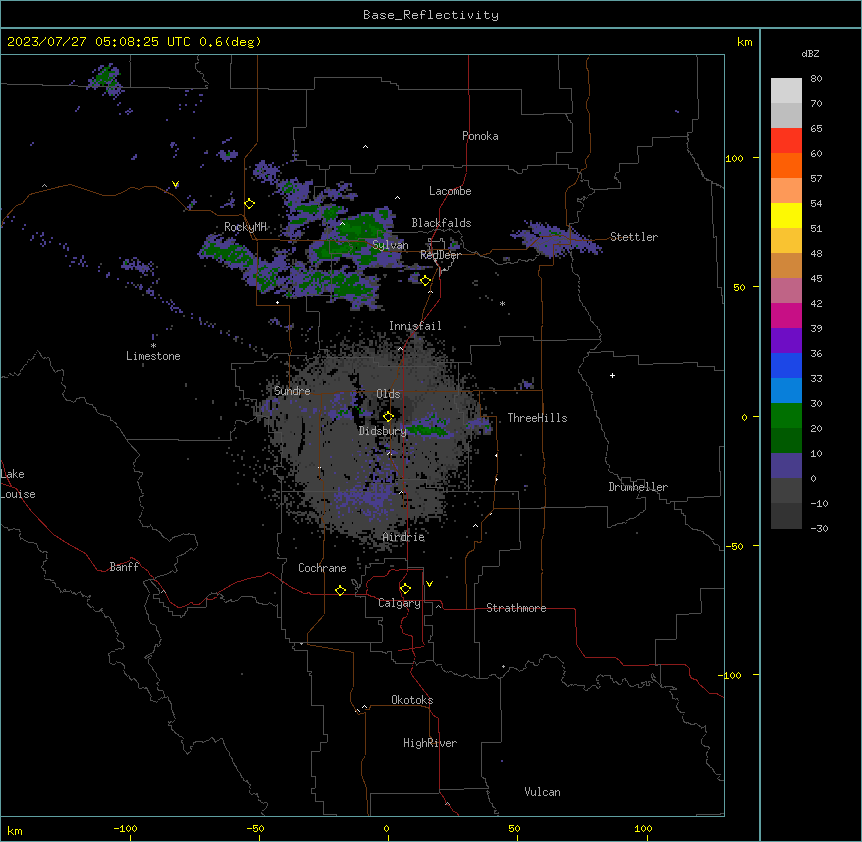Click the yellow diamond marker at Olds
The image size is (862, 842).
tap(389, 417)
